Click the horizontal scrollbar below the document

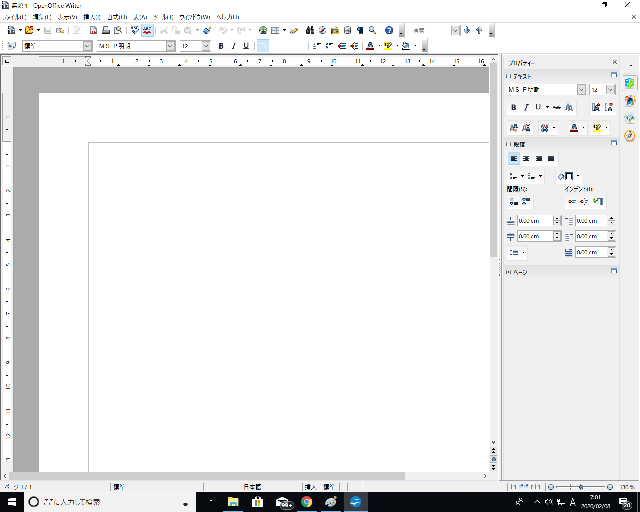(x=250, y=476)
